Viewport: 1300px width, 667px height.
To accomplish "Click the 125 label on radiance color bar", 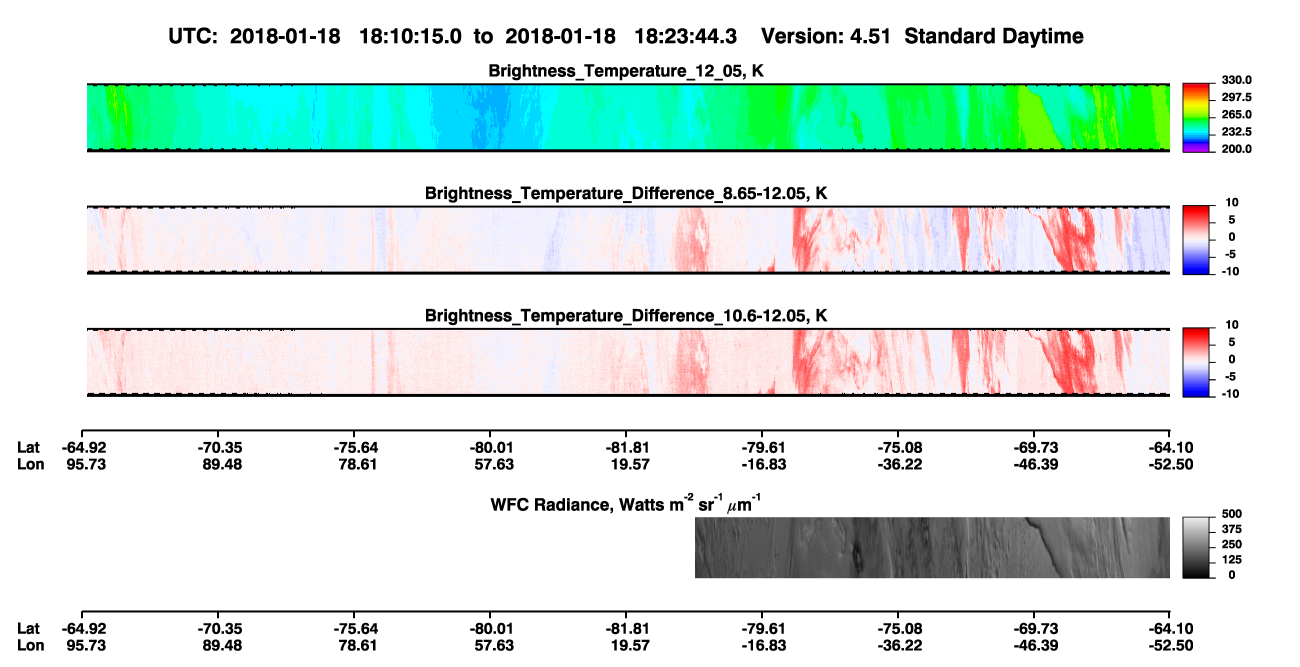I will pos(1233,559).
